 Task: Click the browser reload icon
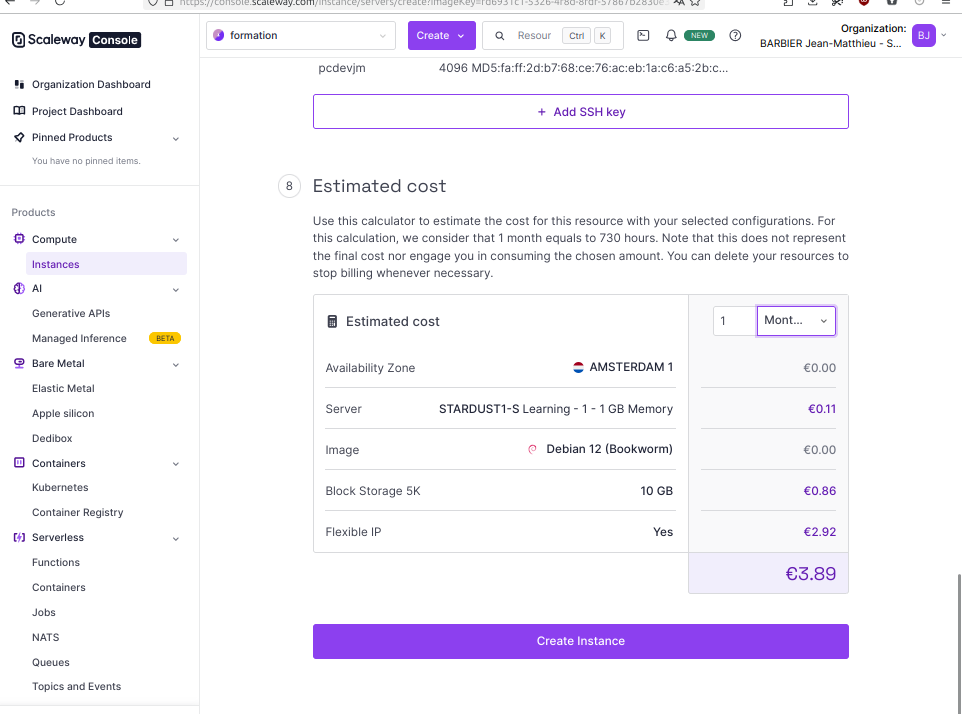click(60, 2)
